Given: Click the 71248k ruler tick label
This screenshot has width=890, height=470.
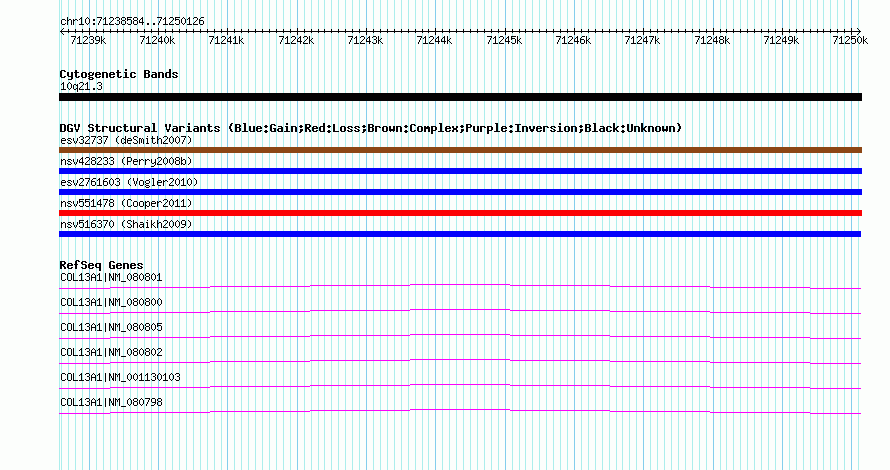Looking at the screenshot, I should pyautogui.click(x=712, y=40).
